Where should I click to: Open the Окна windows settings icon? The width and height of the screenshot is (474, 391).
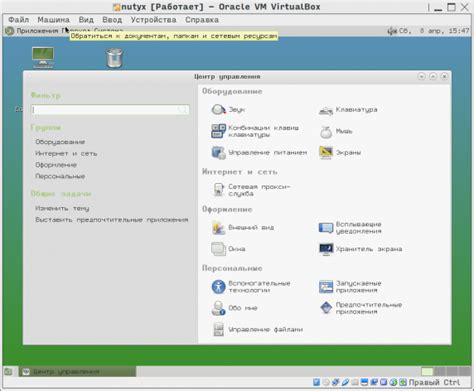pyautogui.click(x=219, y=249)
